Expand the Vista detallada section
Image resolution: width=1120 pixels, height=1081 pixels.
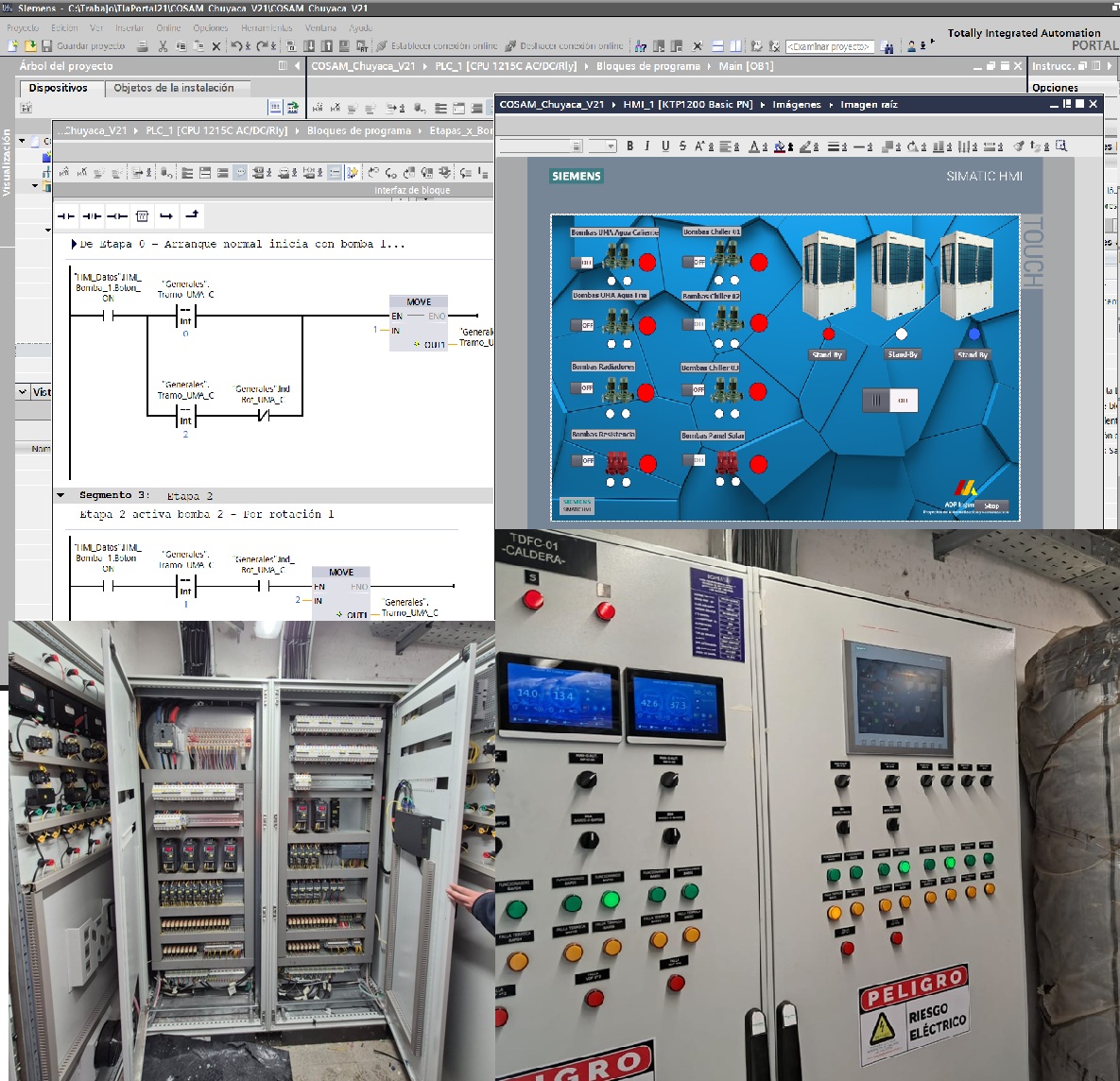tap(23, 391)
